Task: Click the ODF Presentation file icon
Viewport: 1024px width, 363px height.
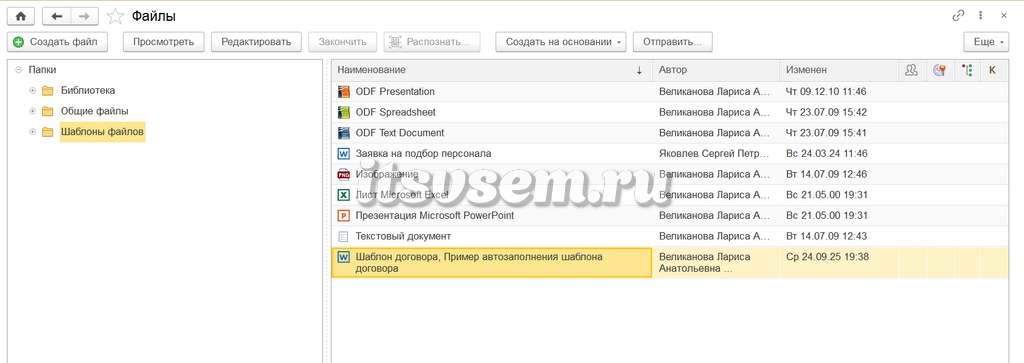Action: [344, 91]
